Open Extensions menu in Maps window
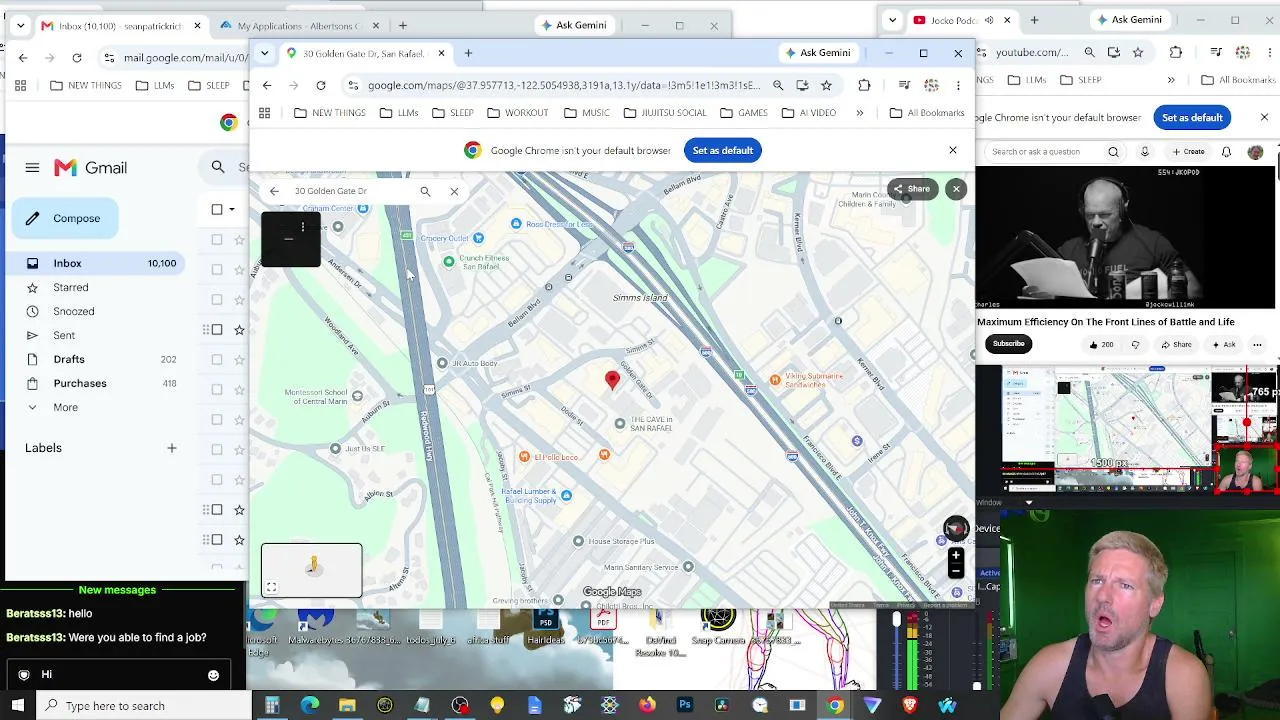 tap(864, 86)
